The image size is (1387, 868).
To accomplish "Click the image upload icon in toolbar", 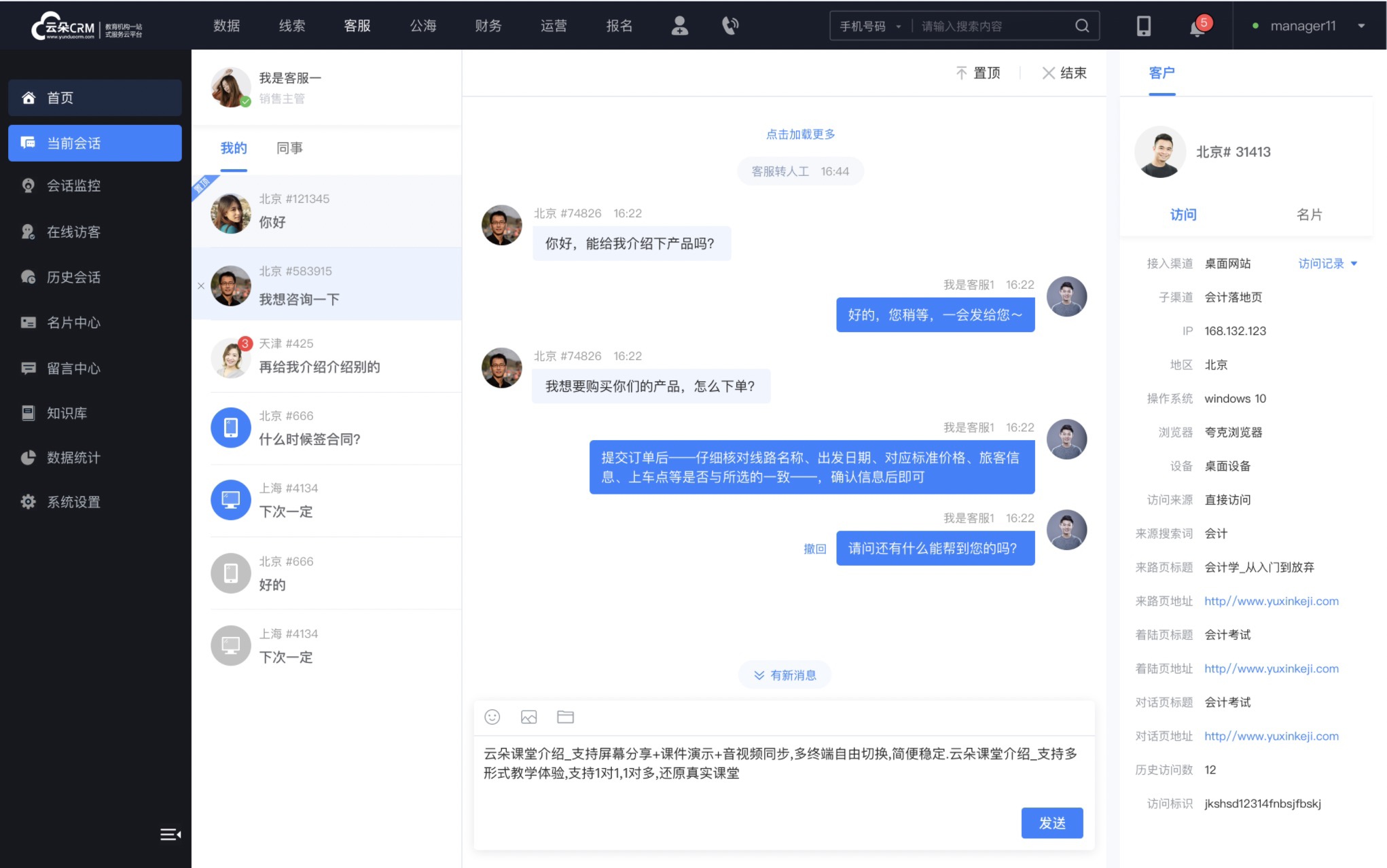I will (x=529, y=716).
